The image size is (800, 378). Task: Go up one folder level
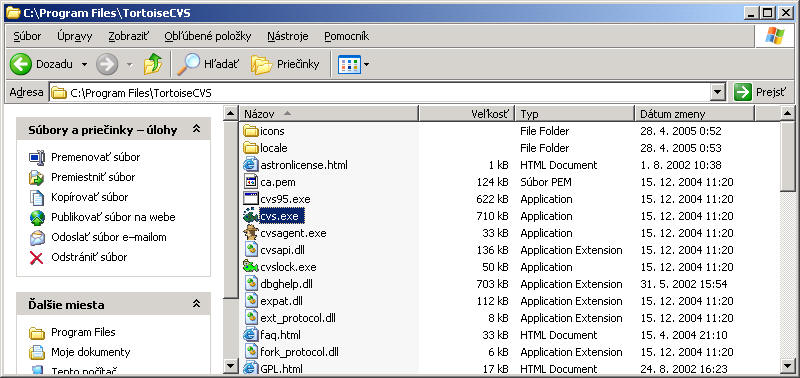(x=153, y=64)
